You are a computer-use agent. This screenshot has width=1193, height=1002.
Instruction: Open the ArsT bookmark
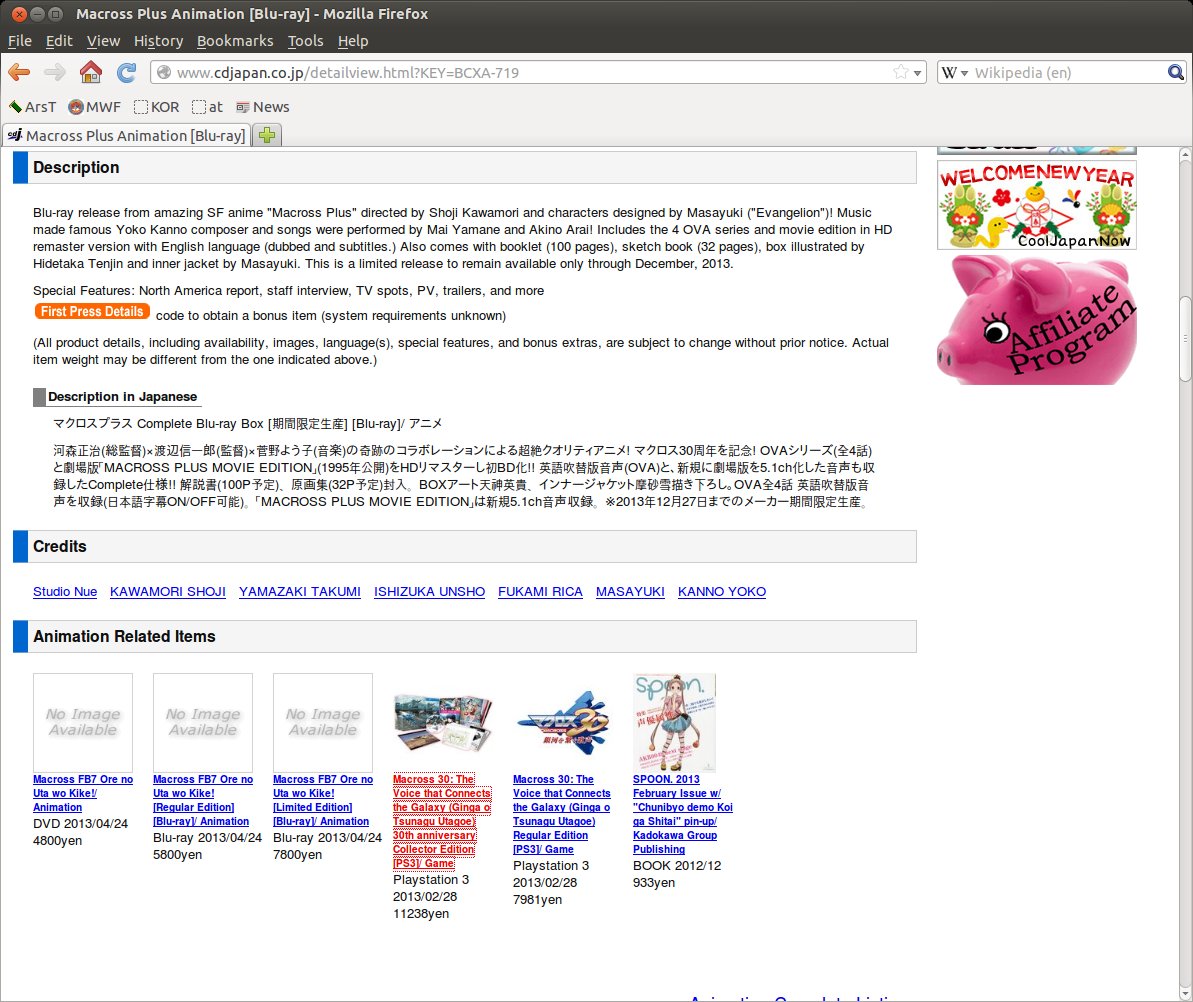click(x=33, y=107)
